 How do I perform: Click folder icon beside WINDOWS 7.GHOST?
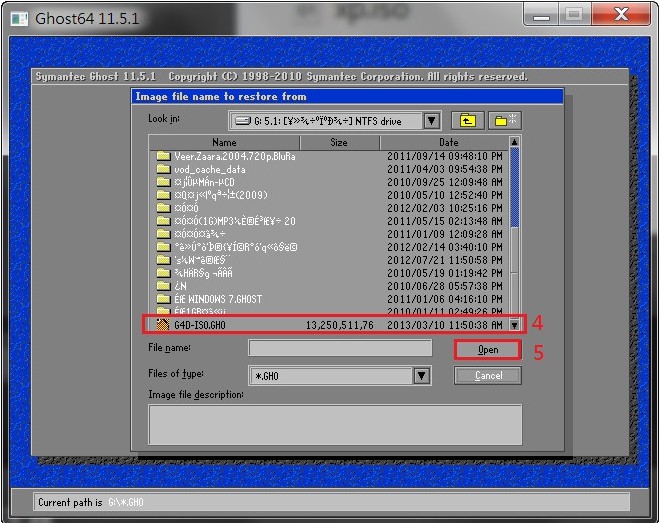[163, 299]
